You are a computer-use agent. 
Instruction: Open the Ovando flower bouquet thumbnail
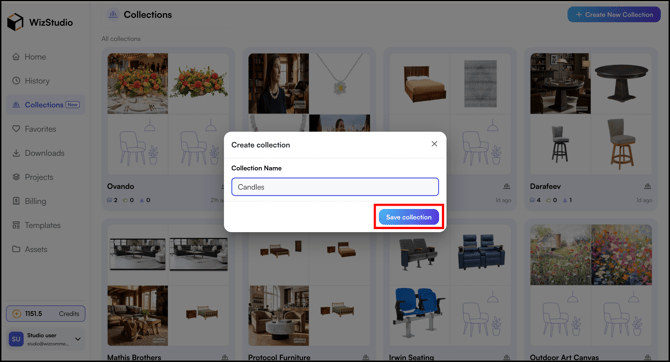[199, 83]
